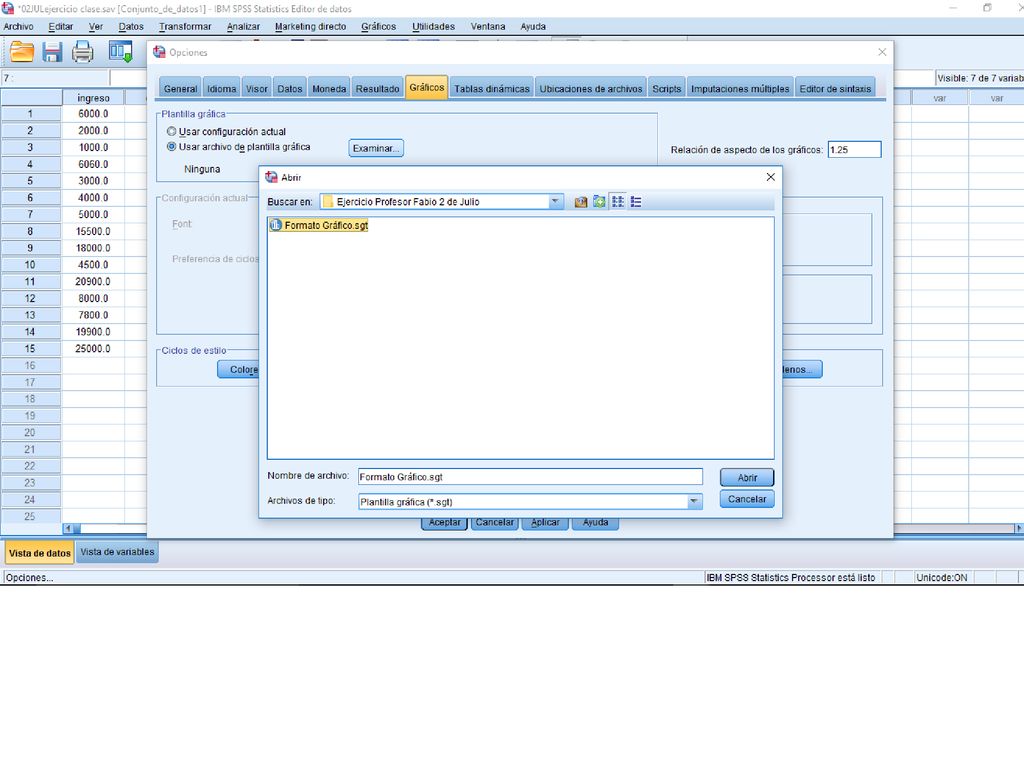Open the Ventana menu

(x=488, y=27)
